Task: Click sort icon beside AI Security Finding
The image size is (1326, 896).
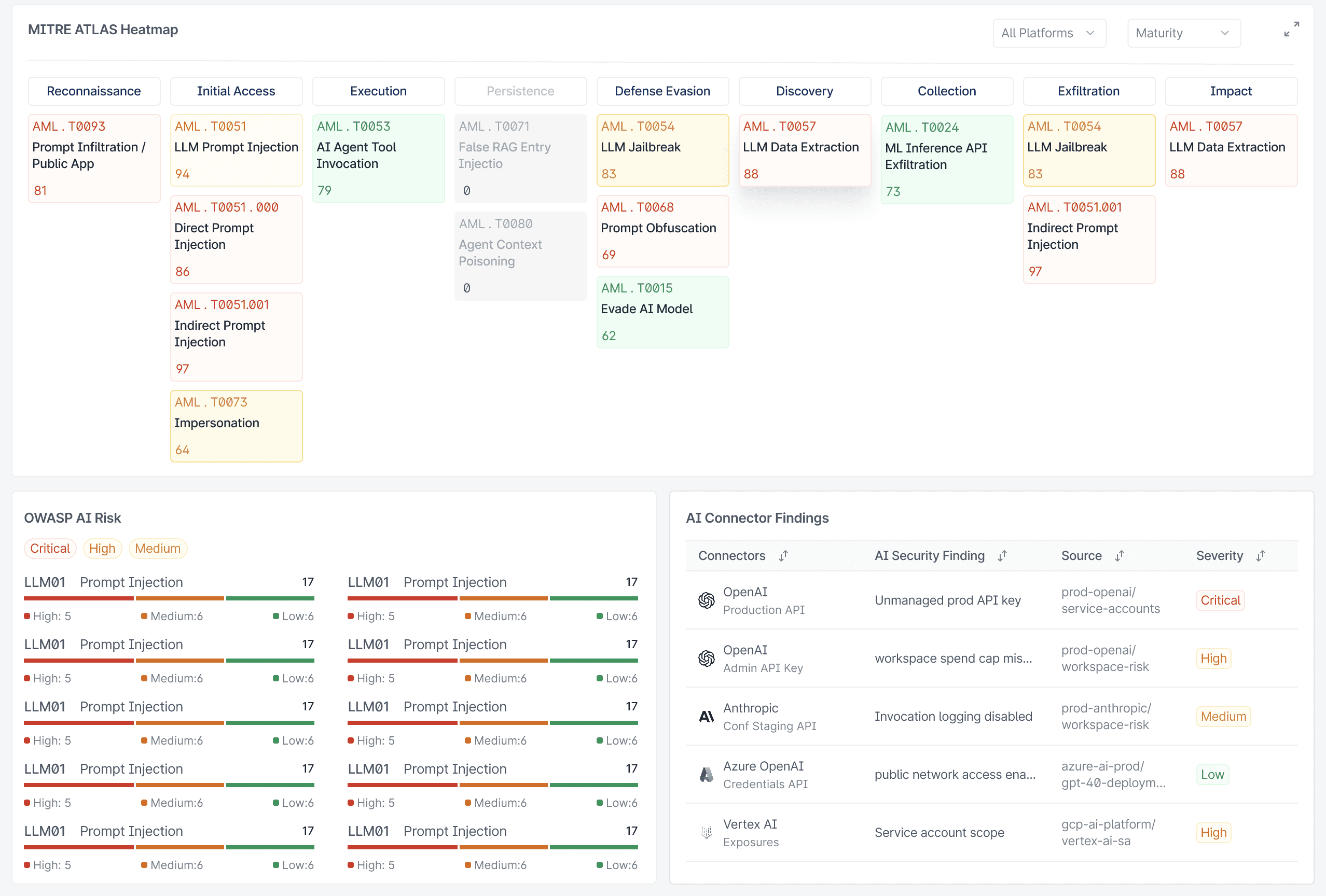Action: pyautogui.click(x=1002, y=555)
